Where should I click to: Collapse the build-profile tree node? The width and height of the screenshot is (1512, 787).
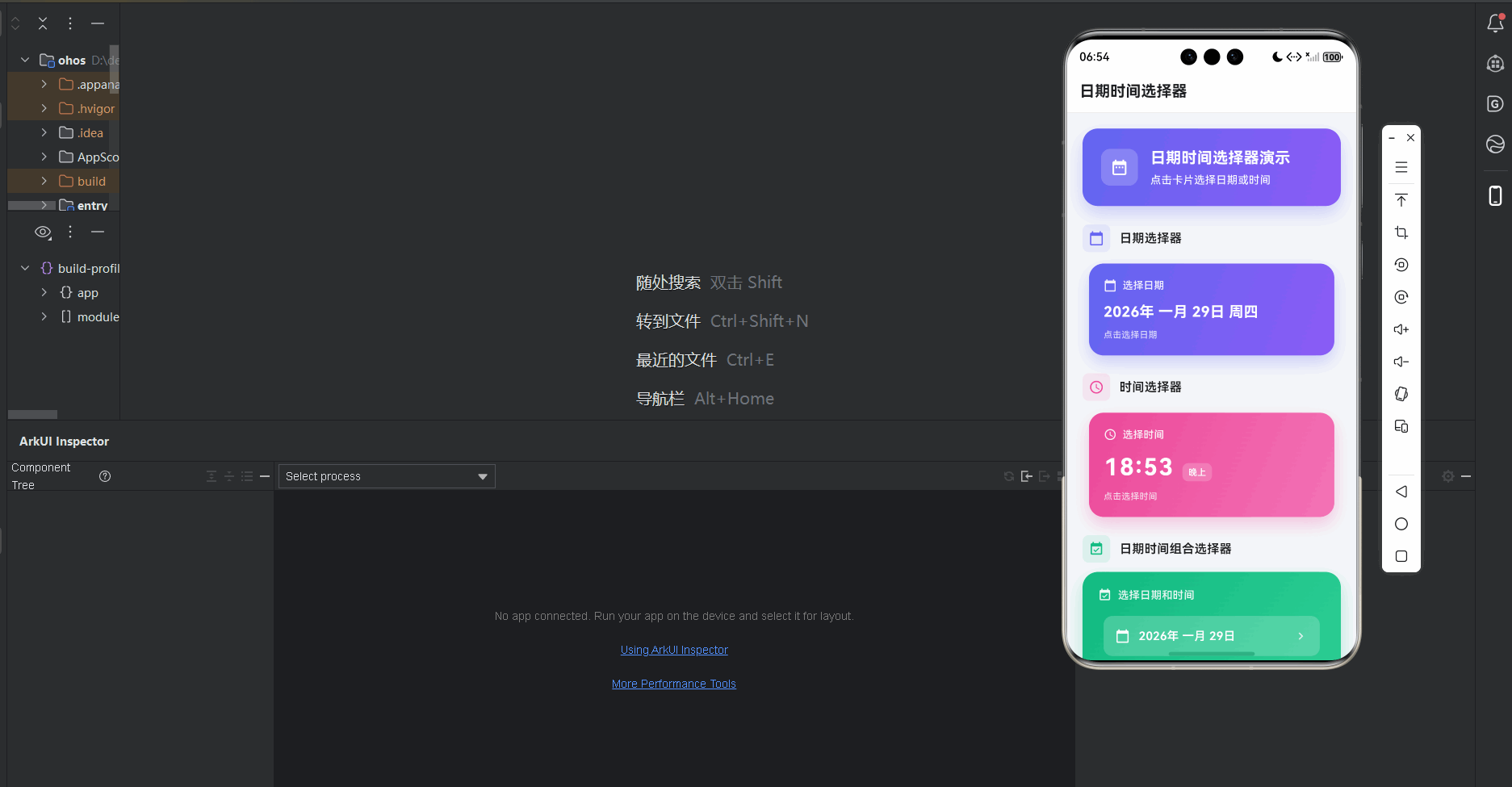[x=24, y=268]
